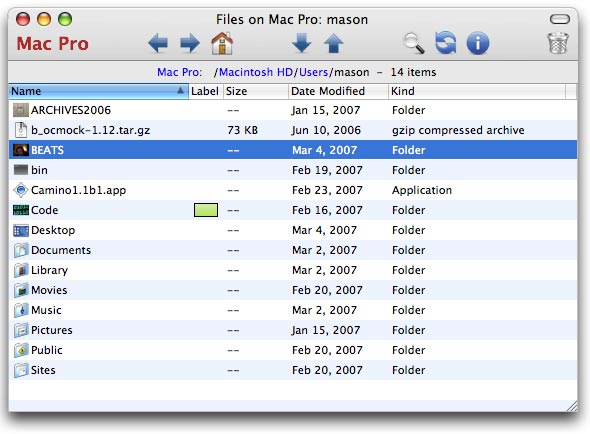This screenshot has height=434, width=590.
Task: Navigate to Macintosh HD in path
Action: (x=256, y=72)
